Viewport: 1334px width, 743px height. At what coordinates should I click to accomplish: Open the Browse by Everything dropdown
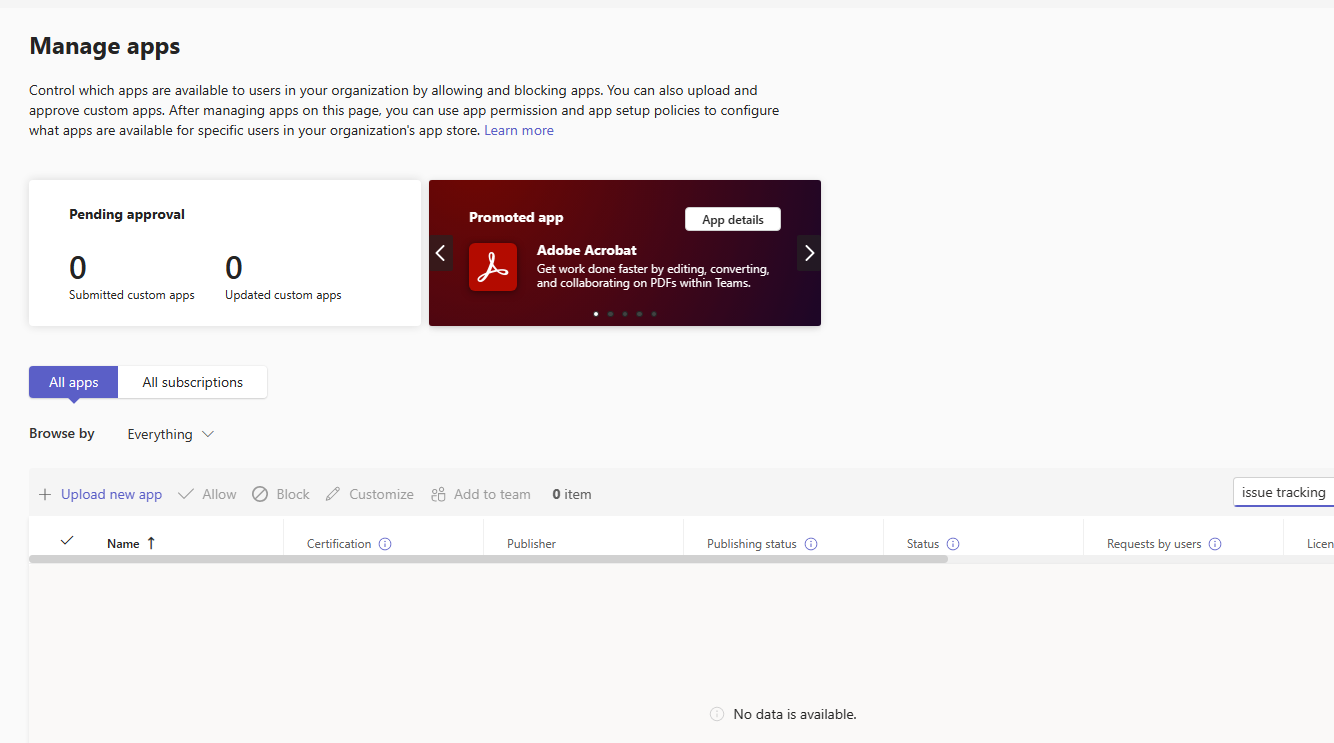pos(170,434)
